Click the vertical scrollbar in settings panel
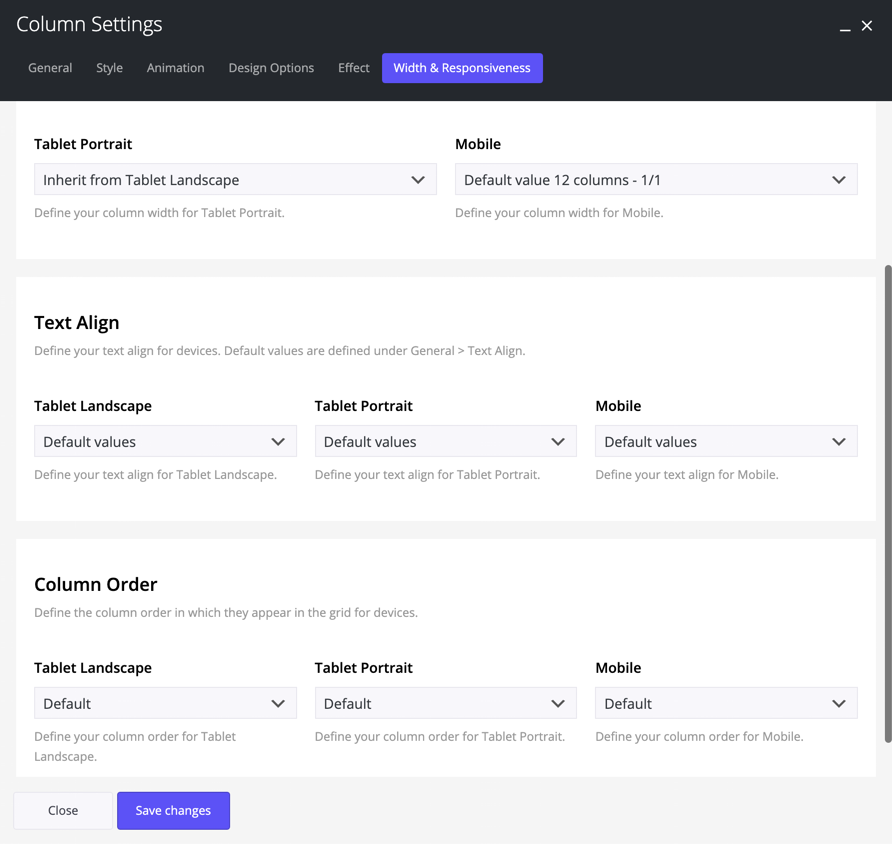Screen dimensions: 892x844 click(887, 500)
